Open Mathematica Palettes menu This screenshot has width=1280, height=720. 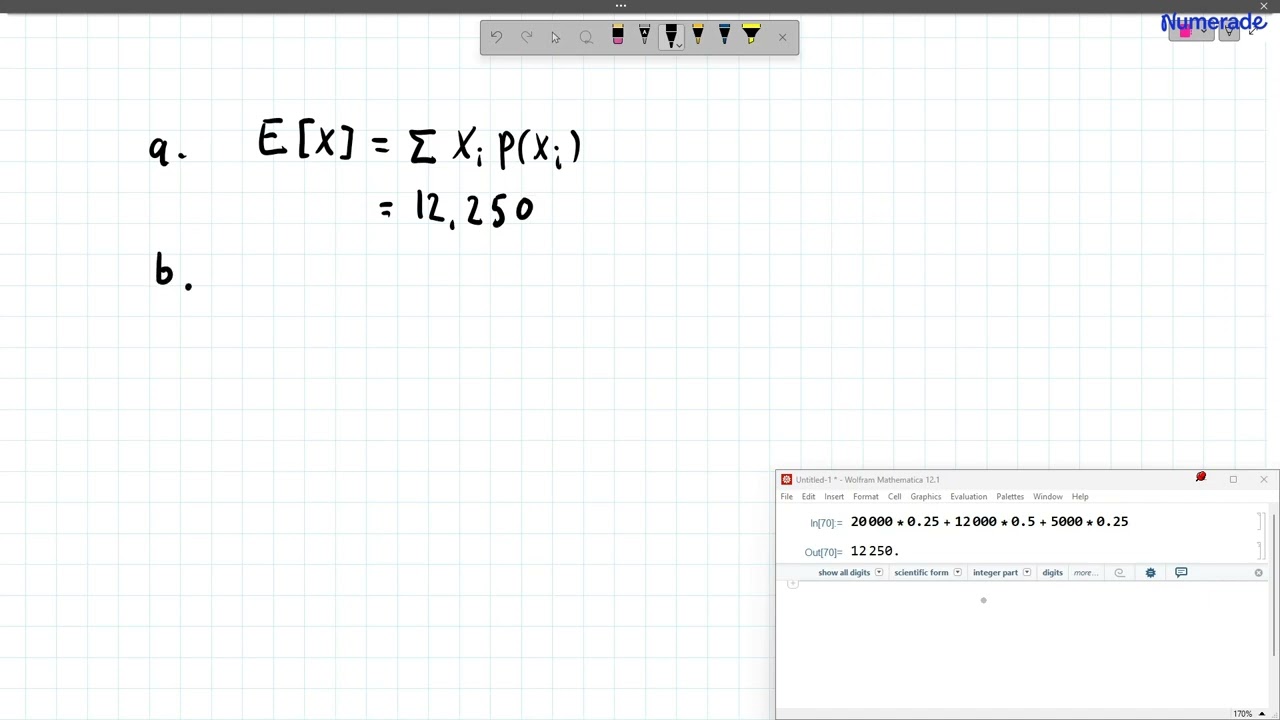pos(1010,496)
